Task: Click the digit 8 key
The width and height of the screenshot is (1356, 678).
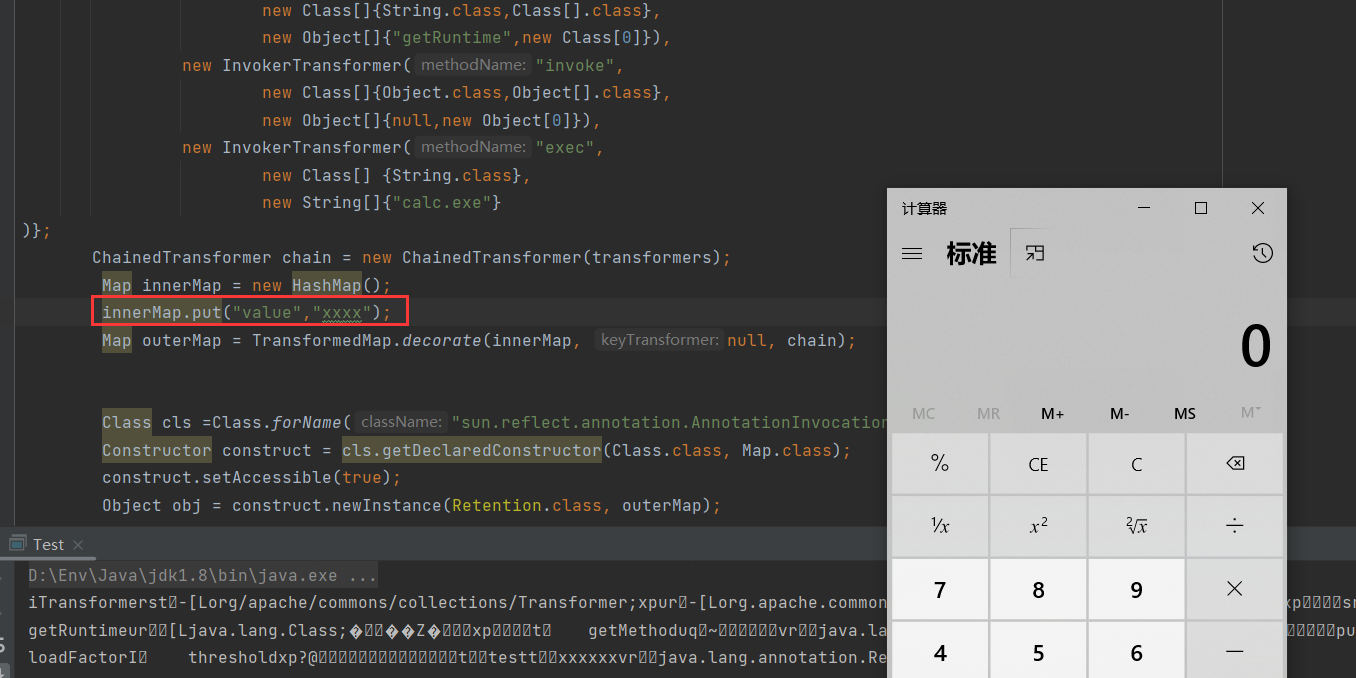Action: 1038,589
